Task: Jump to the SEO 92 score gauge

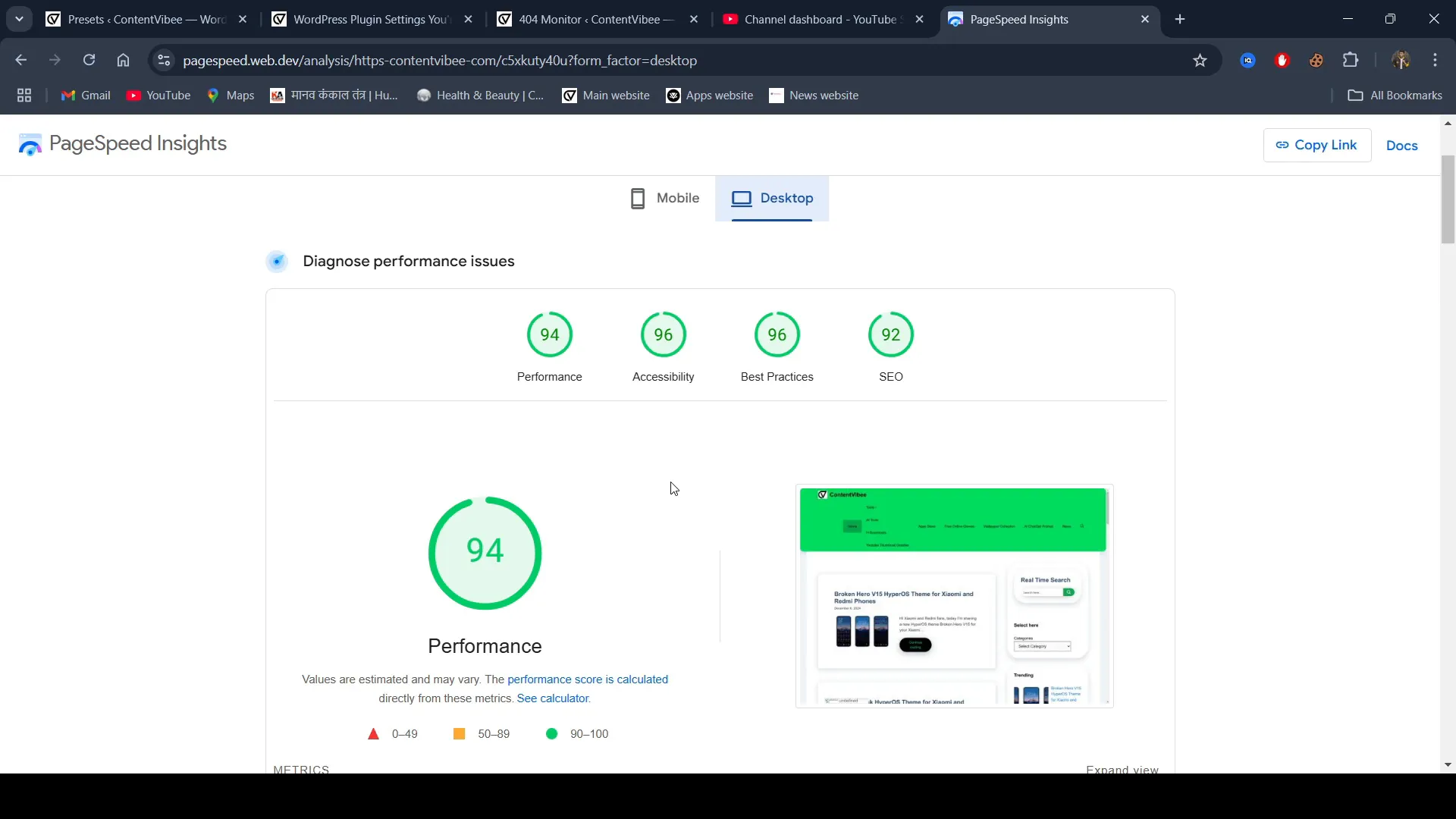Action: pyautogui.click(x=890, y=347)
